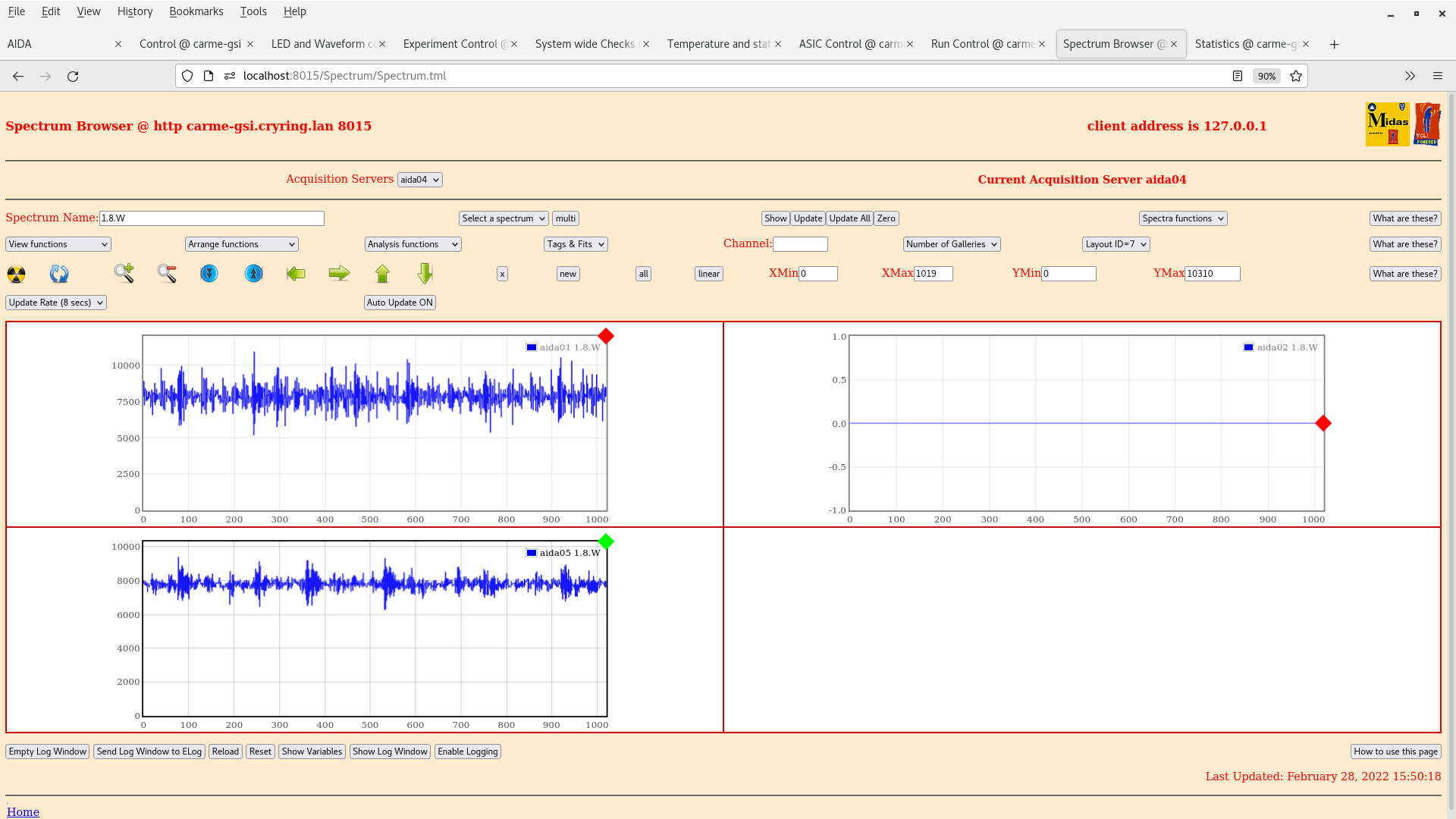
Task: Click the zoom out magnifier icon
Action: (x=167, y=274)
